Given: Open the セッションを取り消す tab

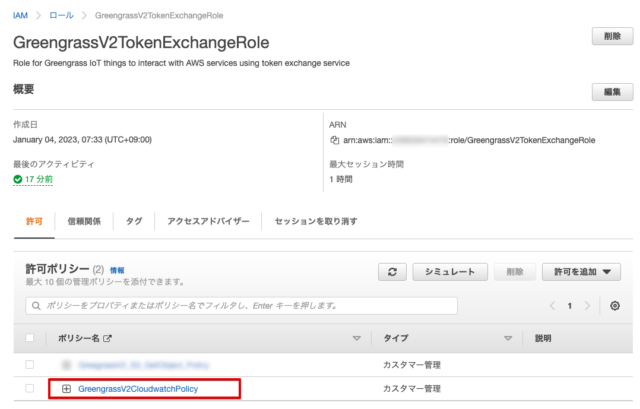Looking at the screenshot, I should pos(316,221).
